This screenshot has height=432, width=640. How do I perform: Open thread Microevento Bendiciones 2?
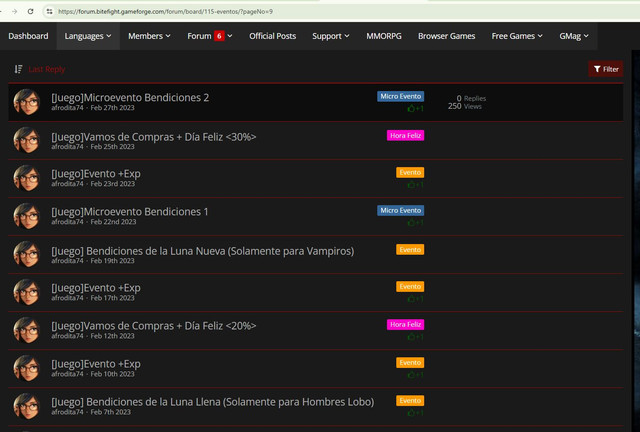130,98
